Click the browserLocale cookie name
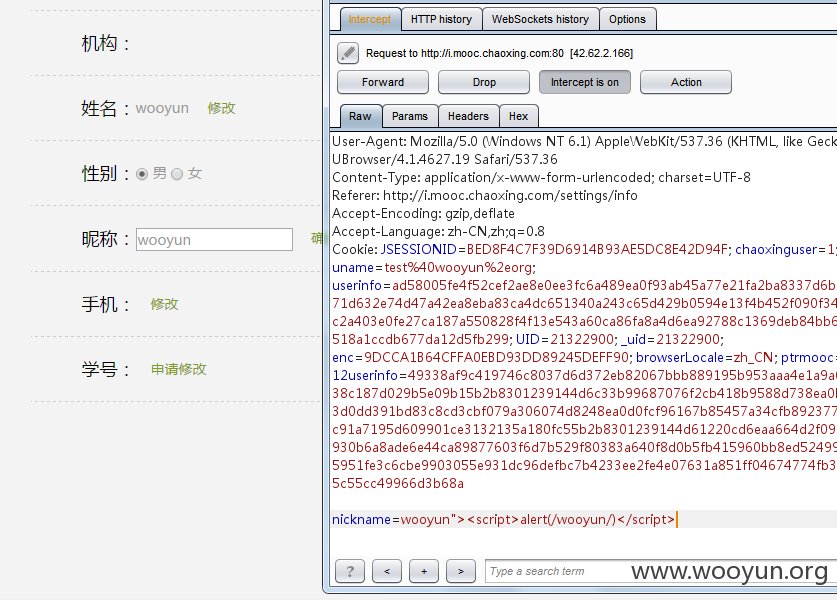This screenshot has width=837, height=600. [680, 358]
